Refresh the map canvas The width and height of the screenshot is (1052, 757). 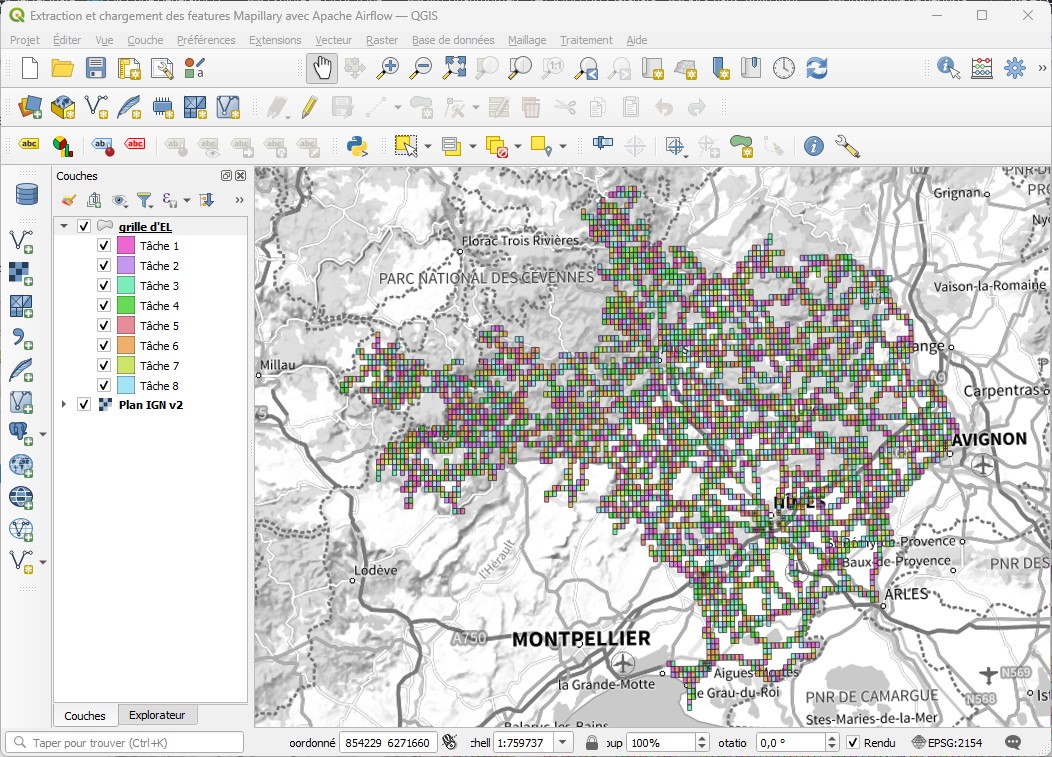click(x=817, y=68)
